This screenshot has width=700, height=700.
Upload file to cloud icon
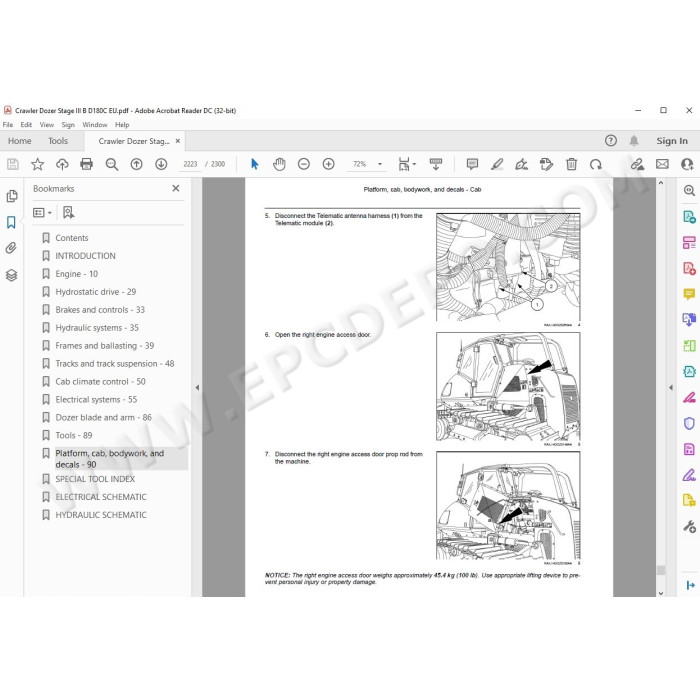coord(62,164)
